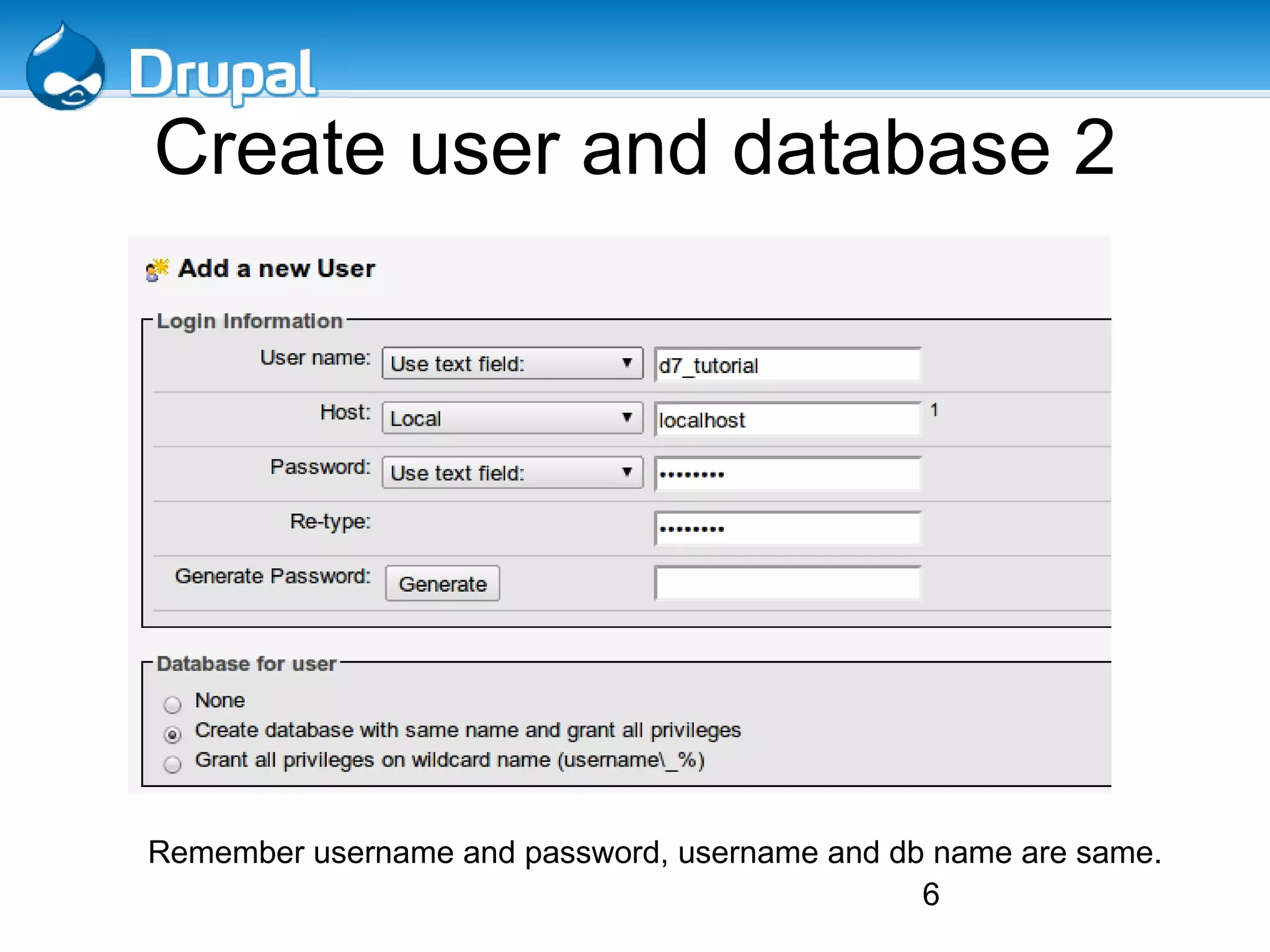Click the footnote 1 next to Host
The image size is (1270, 952).
(934, 410)
